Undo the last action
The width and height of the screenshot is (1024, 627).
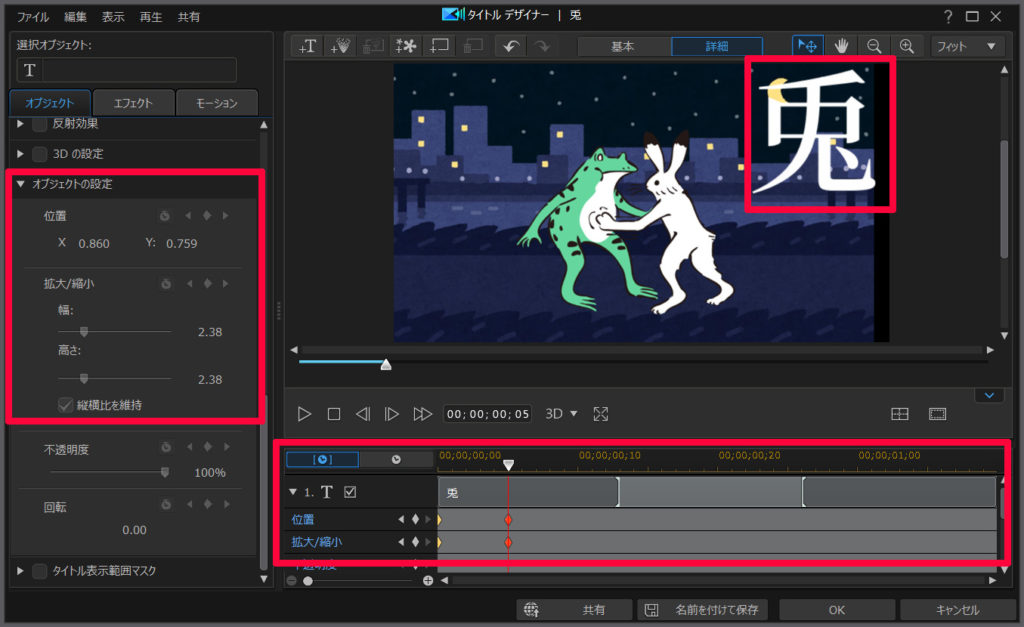[511, 46]
